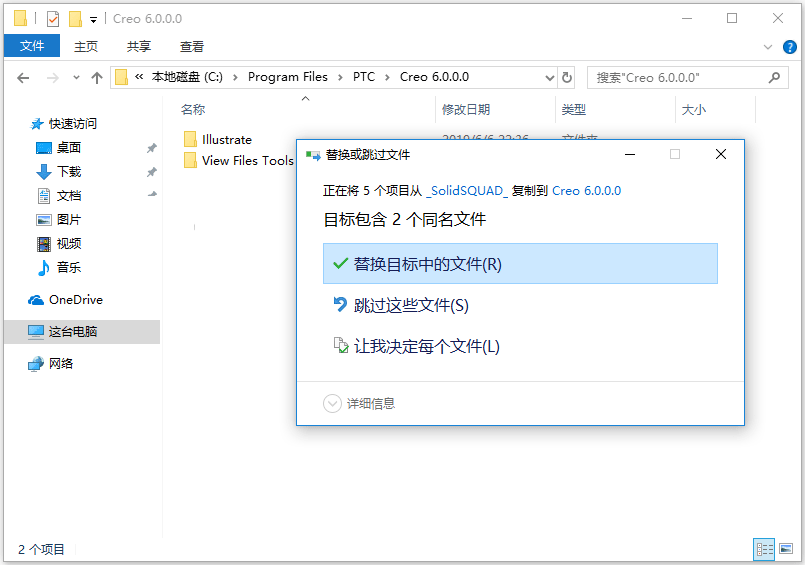Viewport: 805px width, 565px height.
Task: Open 网络 in navigation pane
Action: 50,364
